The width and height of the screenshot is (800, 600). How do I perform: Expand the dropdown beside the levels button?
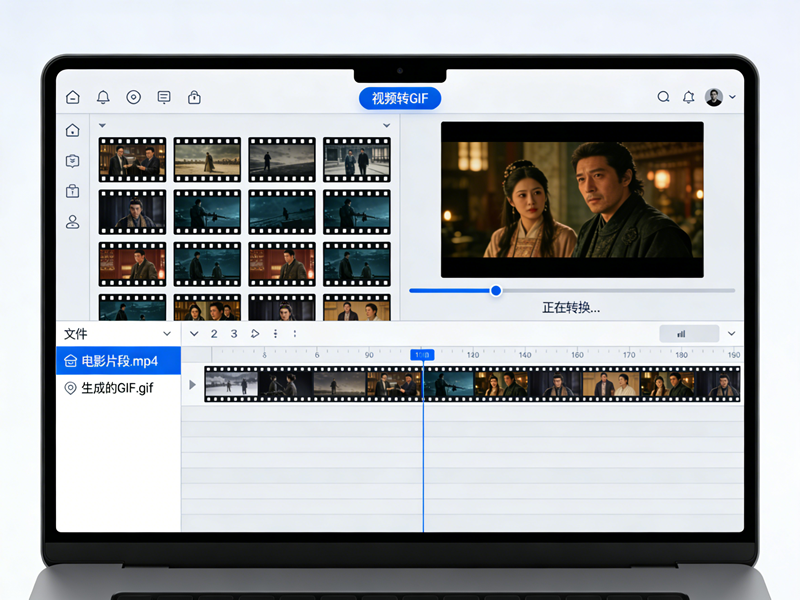pos(731,334)
